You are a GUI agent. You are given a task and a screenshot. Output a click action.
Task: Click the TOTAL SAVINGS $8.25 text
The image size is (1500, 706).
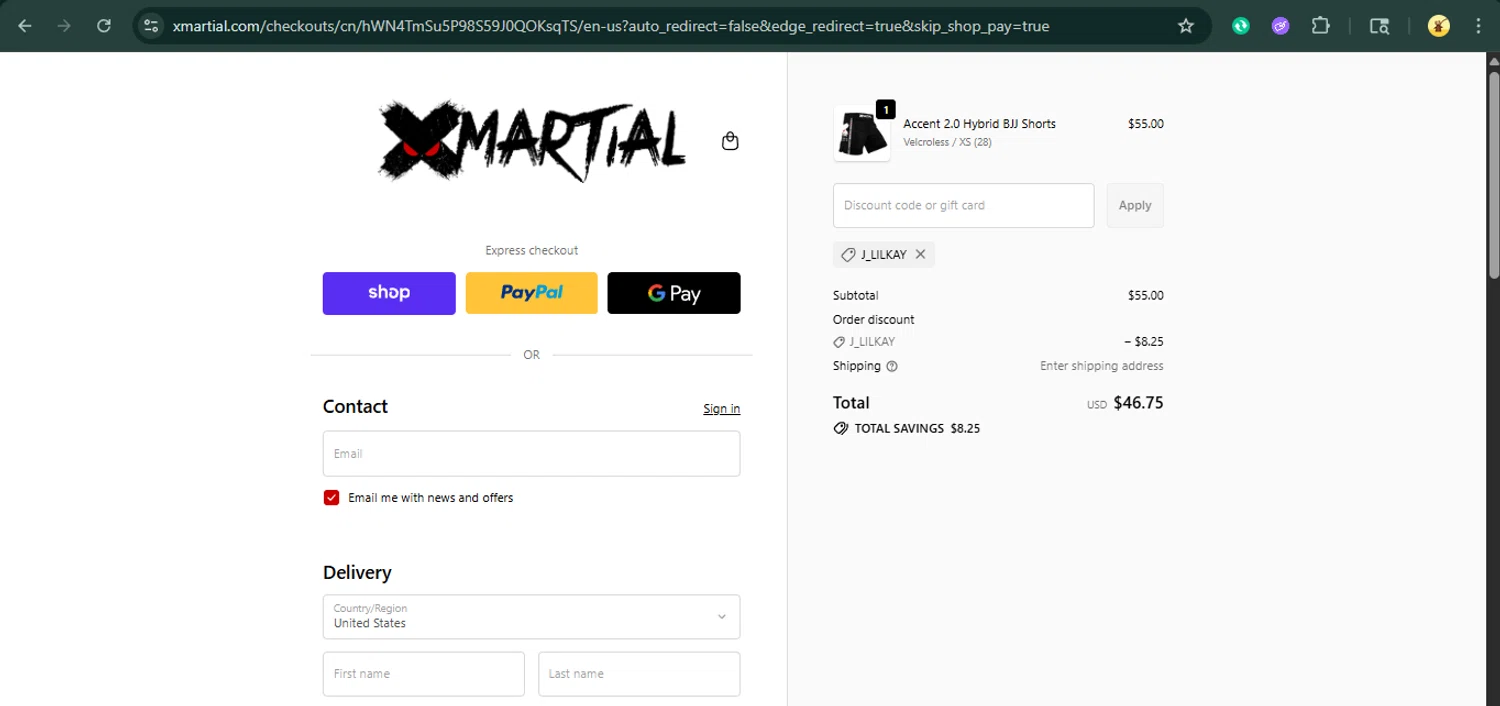(x=917, y=428)
